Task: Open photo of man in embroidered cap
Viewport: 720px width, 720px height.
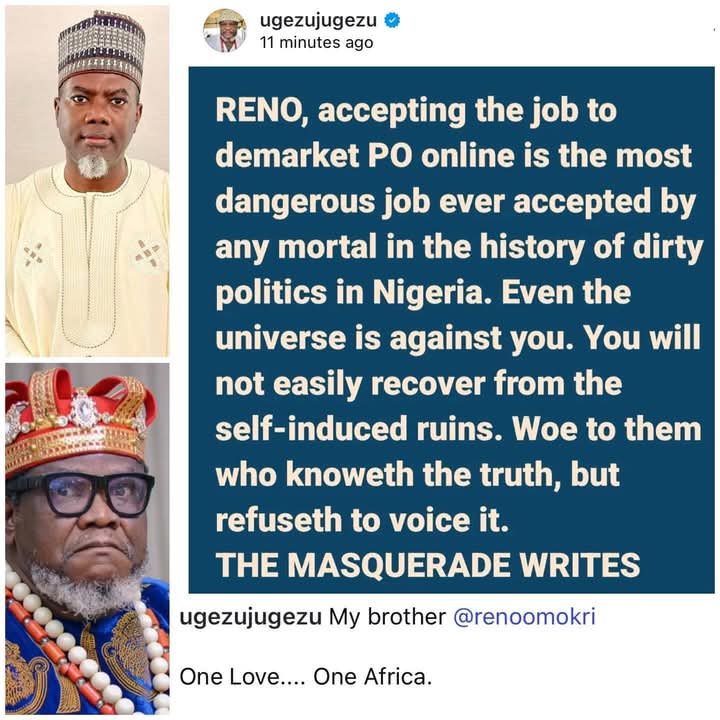Action: coord(87,181)
